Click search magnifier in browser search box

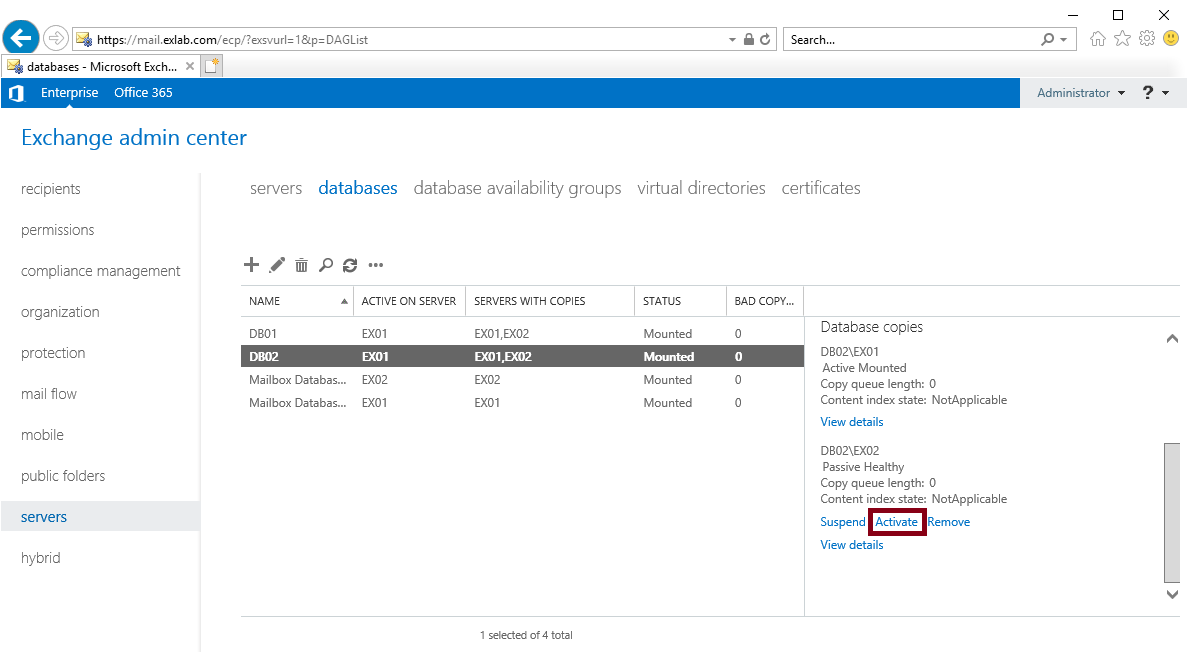tap(1048, 39)
